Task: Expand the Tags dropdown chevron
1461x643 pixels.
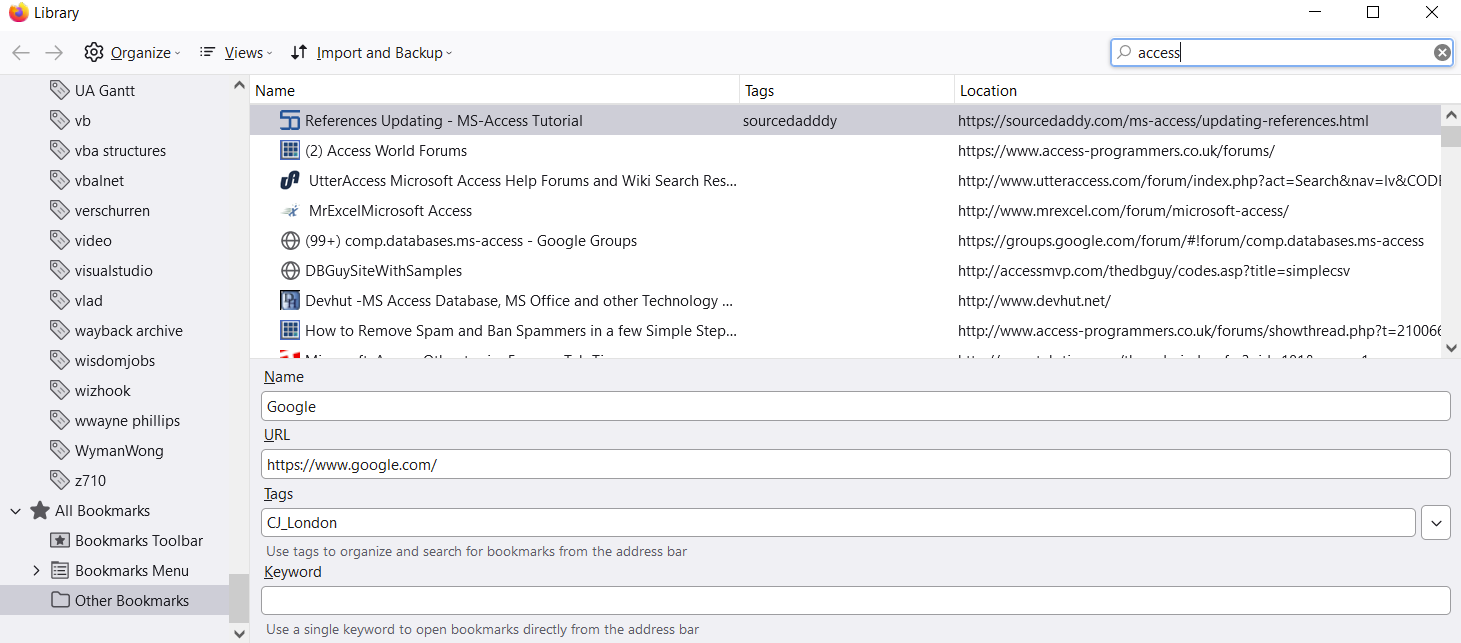Action: point(1435,523)
